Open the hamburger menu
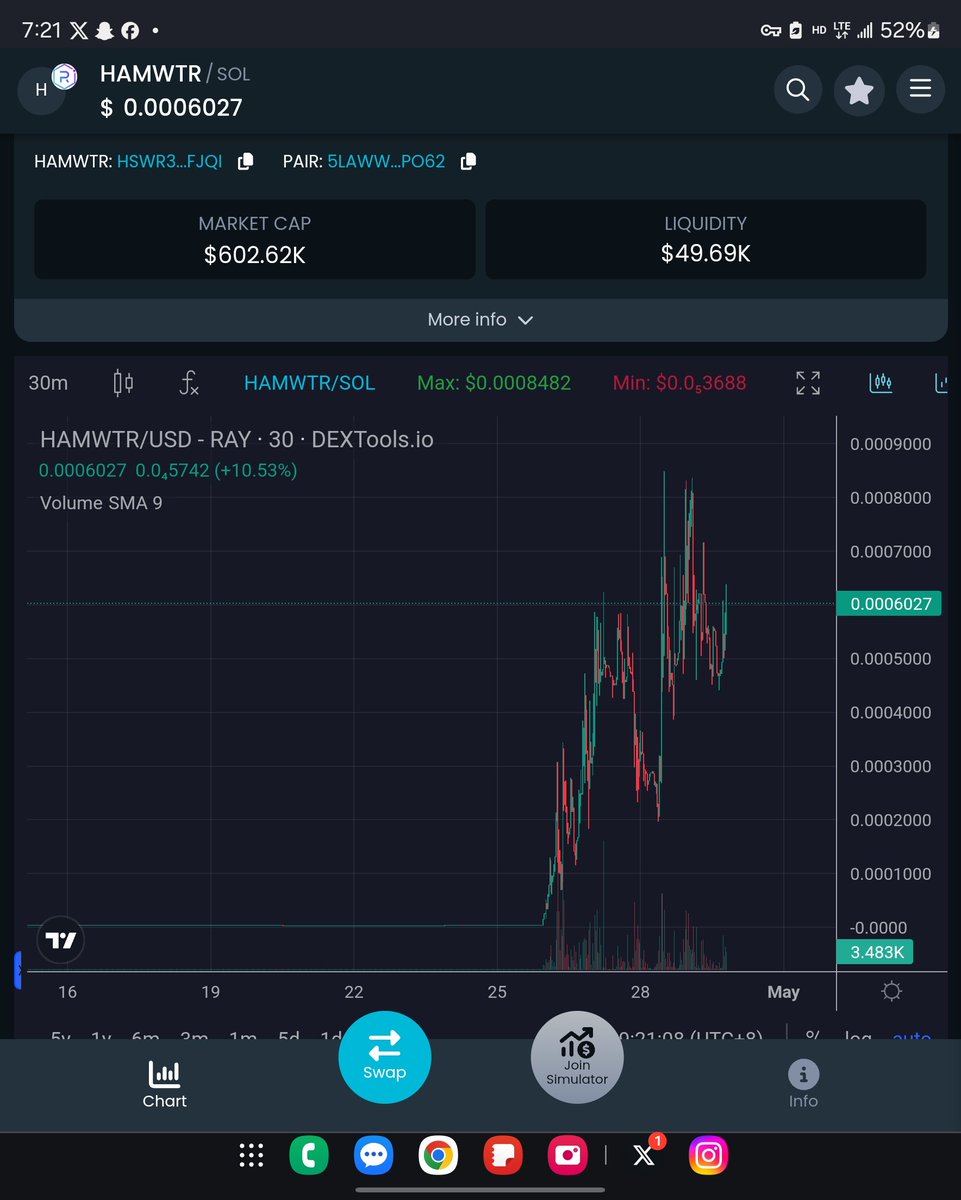This screenshot has height=1200, width=961. (x=921, y=90)
